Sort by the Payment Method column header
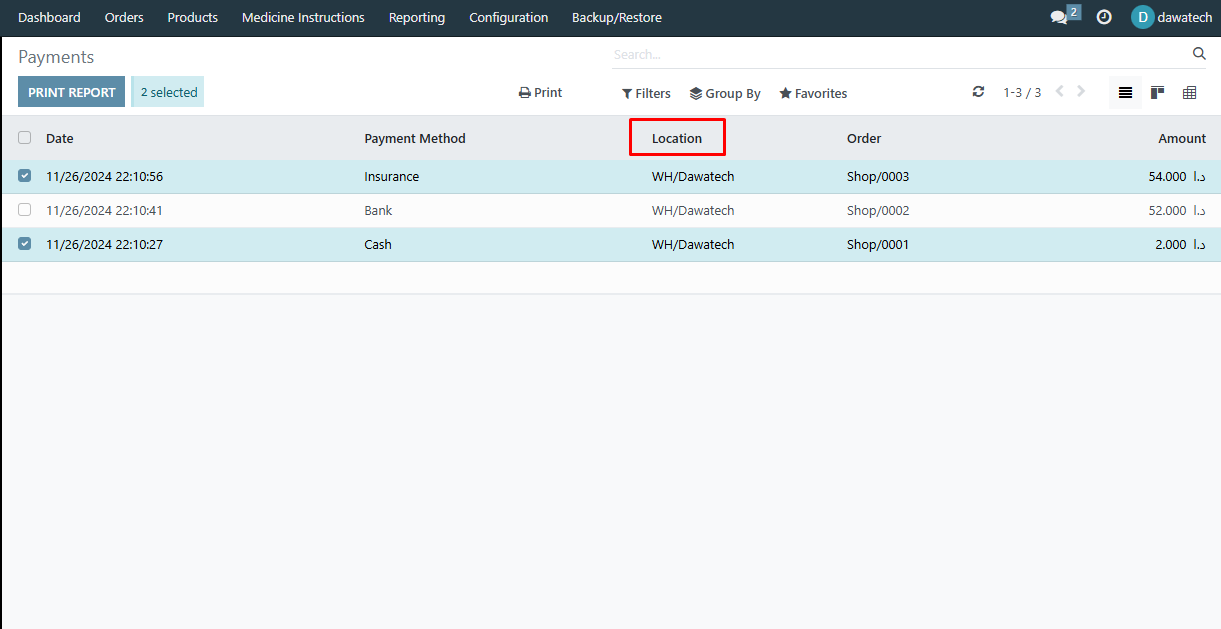 tap(415, 138)
